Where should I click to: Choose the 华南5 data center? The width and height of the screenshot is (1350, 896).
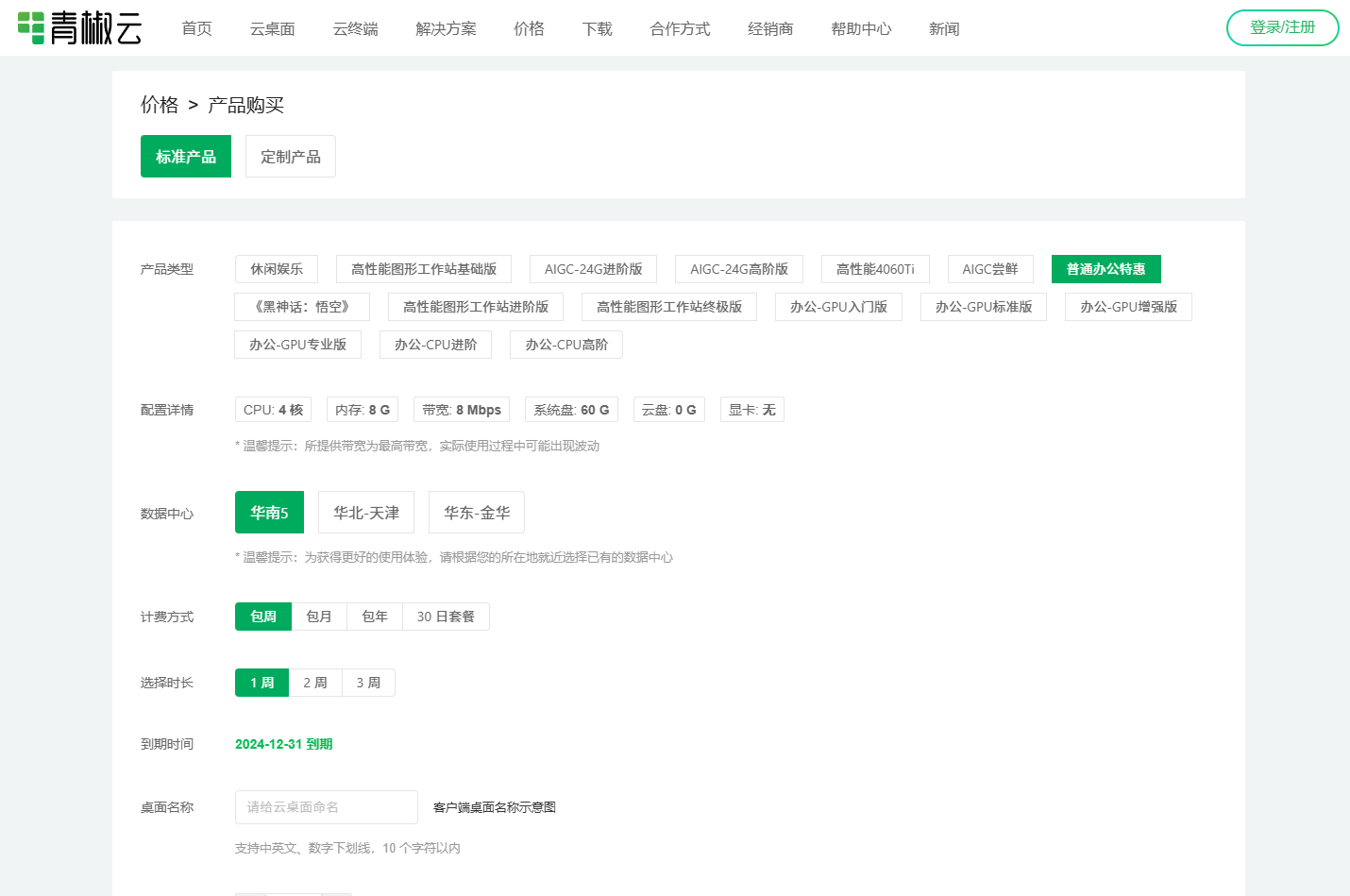click(x=269, y=513)
